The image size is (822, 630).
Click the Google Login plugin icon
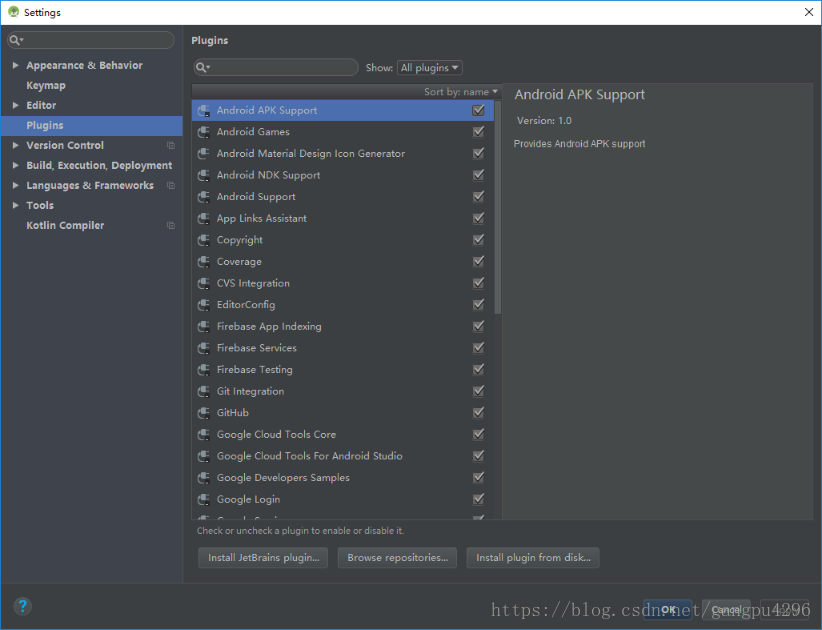203,499
